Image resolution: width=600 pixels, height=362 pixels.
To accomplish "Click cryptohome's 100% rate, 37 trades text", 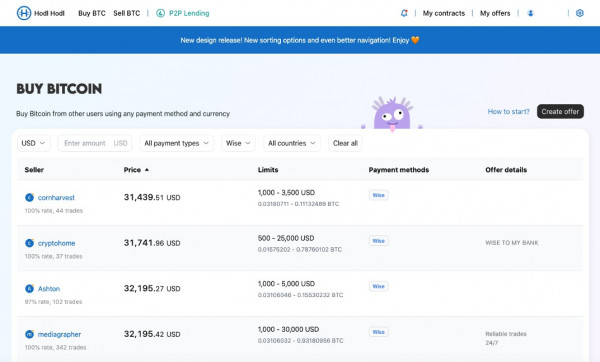I will [54, 256].
